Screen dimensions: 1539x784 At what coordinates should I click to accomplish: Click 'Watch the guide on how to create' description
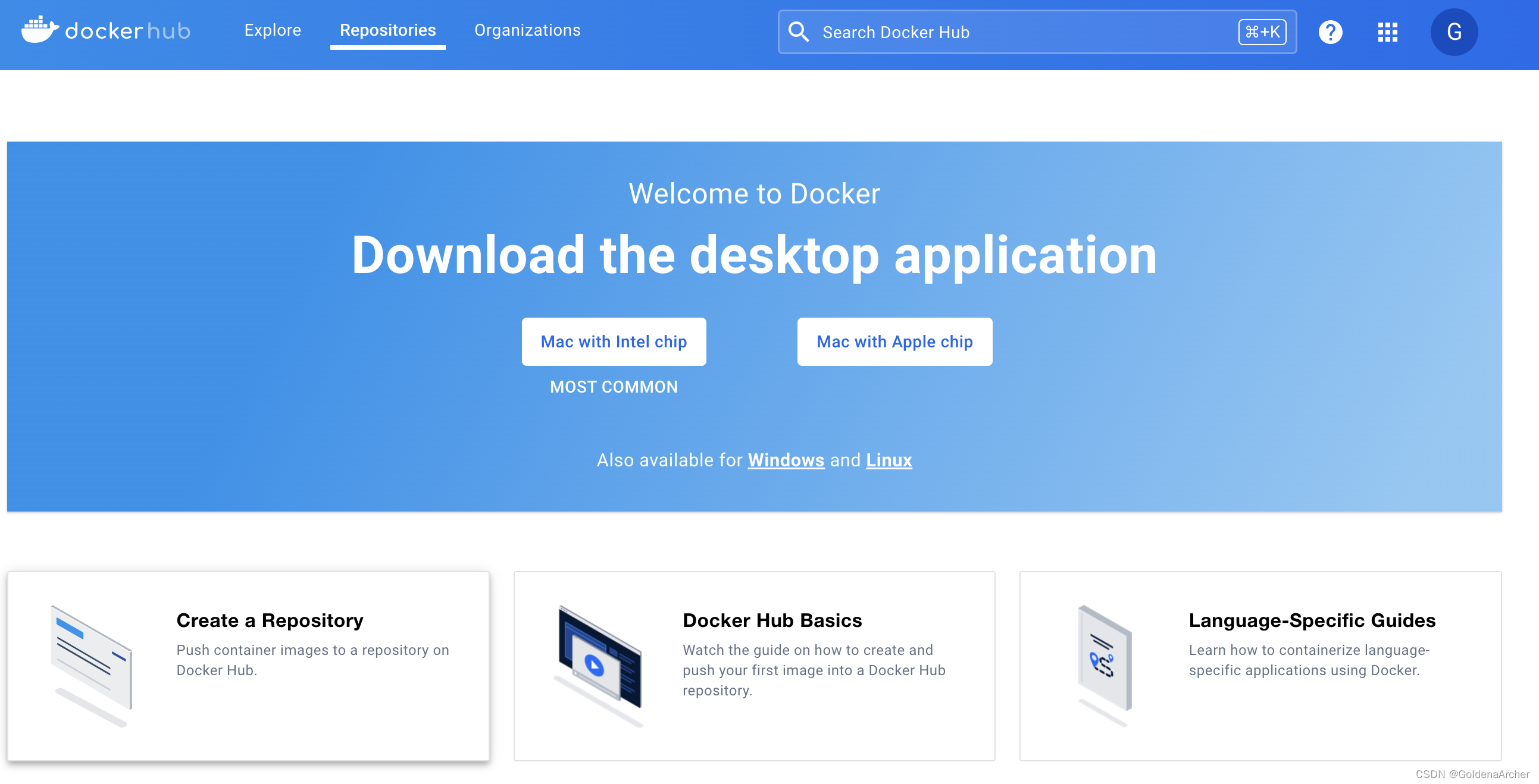pyautogui.click(x=814, y=670)
